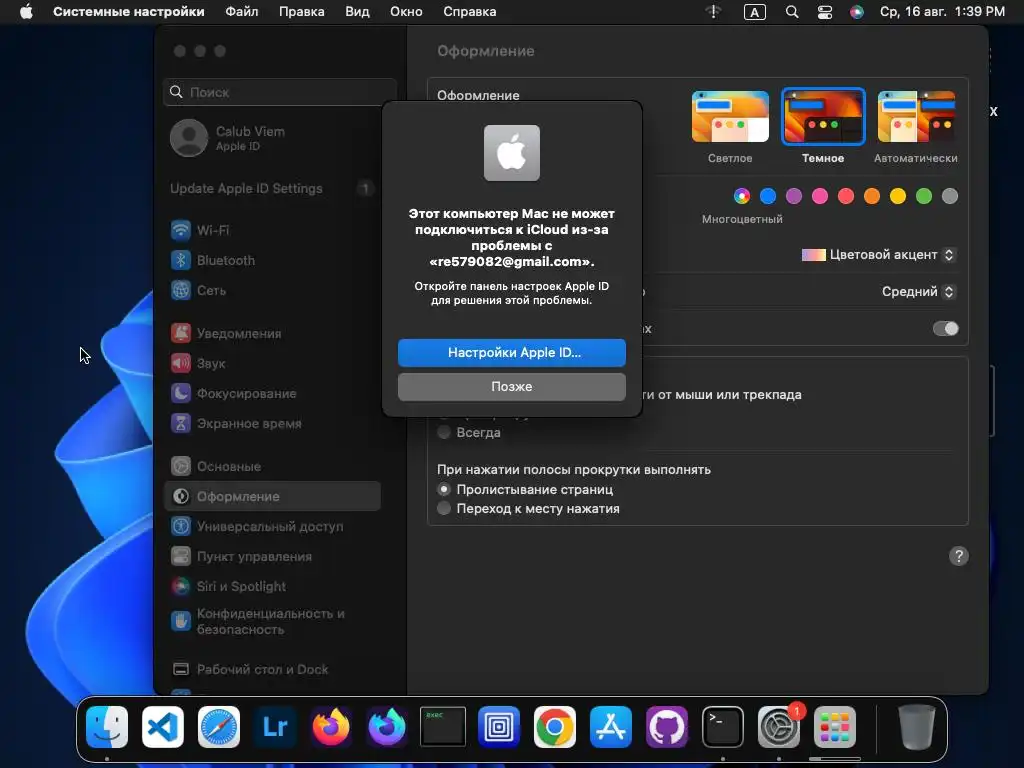Image resolution: width=1024 pixels, height=768 pixels.
Task: Choose Темное appearance thumbnail
Action: point(823,117)
